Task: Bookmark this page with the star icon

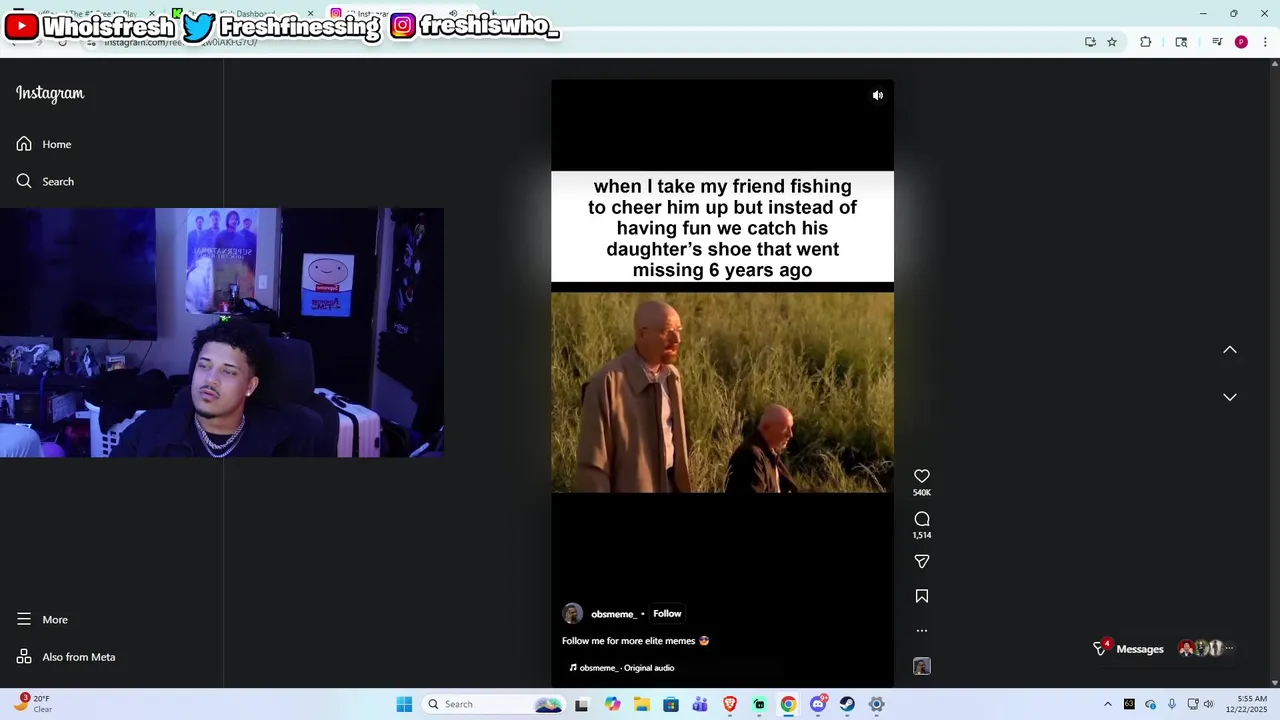Action: pos(1112,42)
